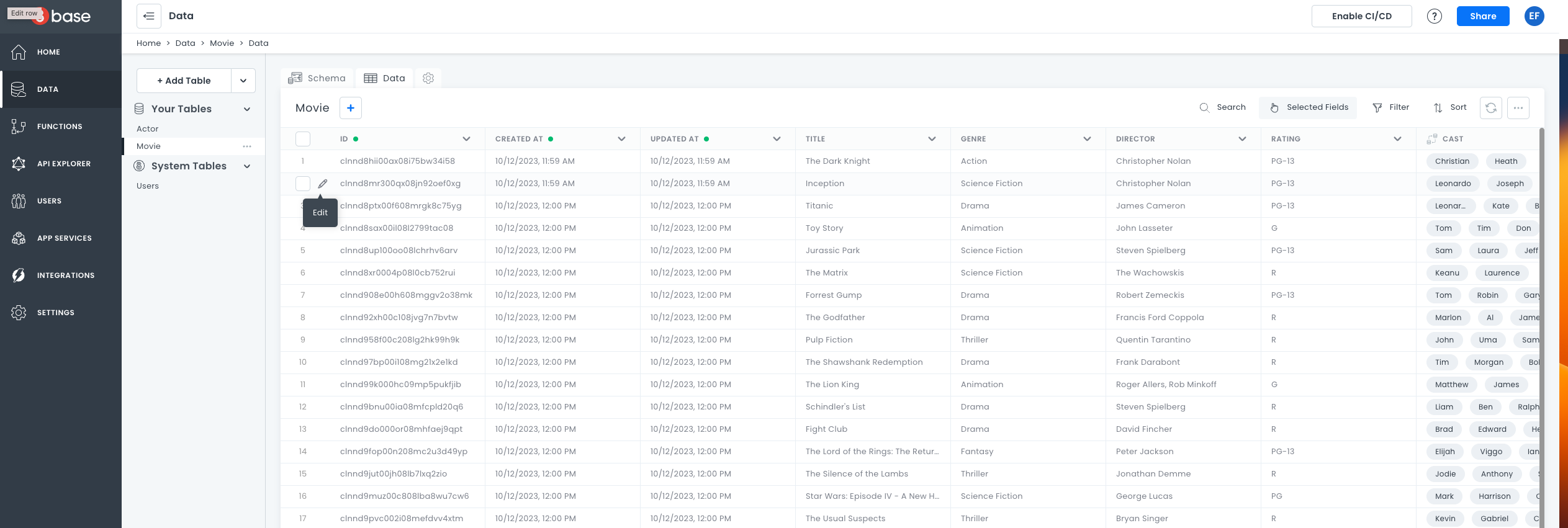Click the blue plus icon to add row
The width and height of the screenshot is (1568, 528).
point(351,108)
